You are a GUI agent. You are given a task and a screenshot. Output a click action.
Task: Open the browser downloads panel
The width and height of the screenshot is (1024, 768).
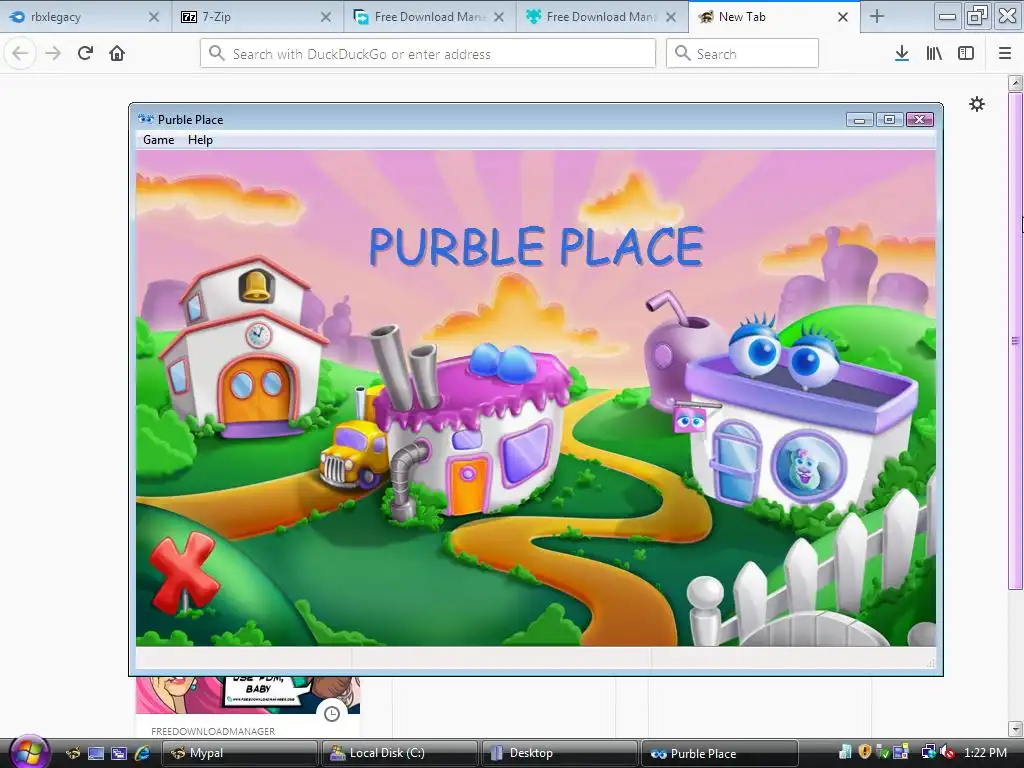902,54
